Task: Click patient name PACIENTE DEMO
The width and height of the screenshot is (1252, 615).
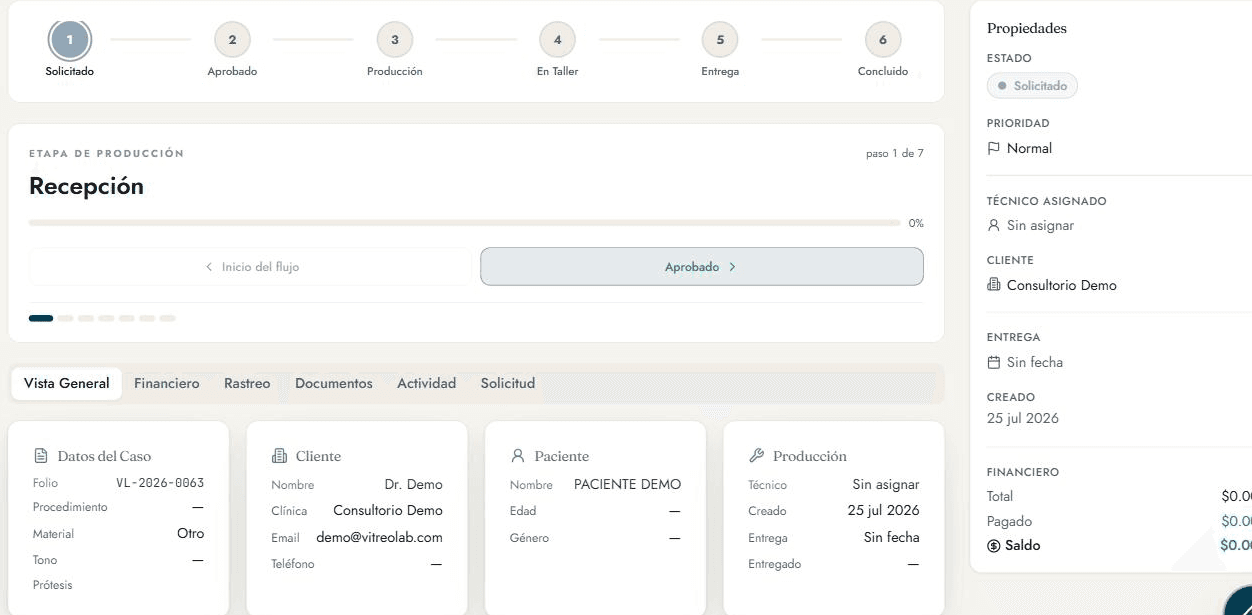Action: [627, 484]
